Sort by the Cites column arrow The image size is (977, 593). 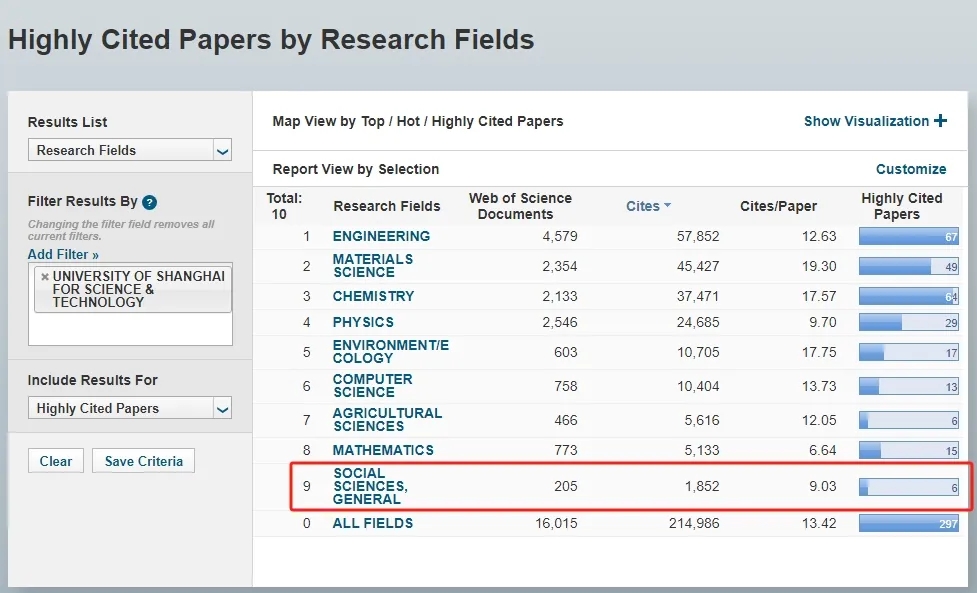pyautogui.click(x=667, y=206)
